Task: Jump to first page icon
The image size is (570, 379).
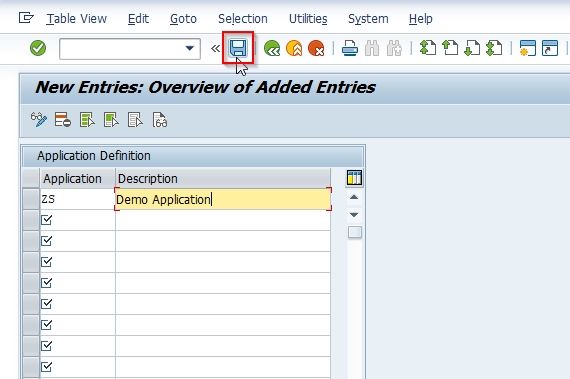Action: (x=428, y=48)
